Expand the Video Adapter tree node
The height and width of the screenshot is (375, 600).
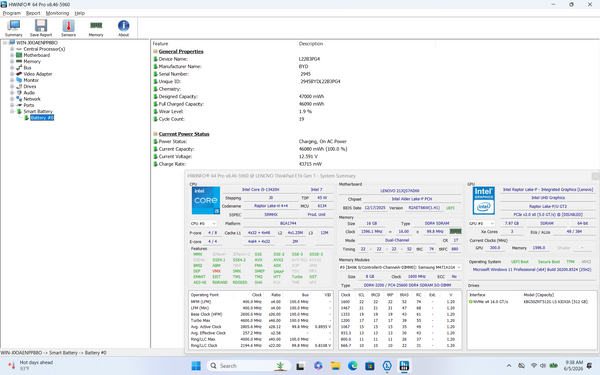coord(12,74)
